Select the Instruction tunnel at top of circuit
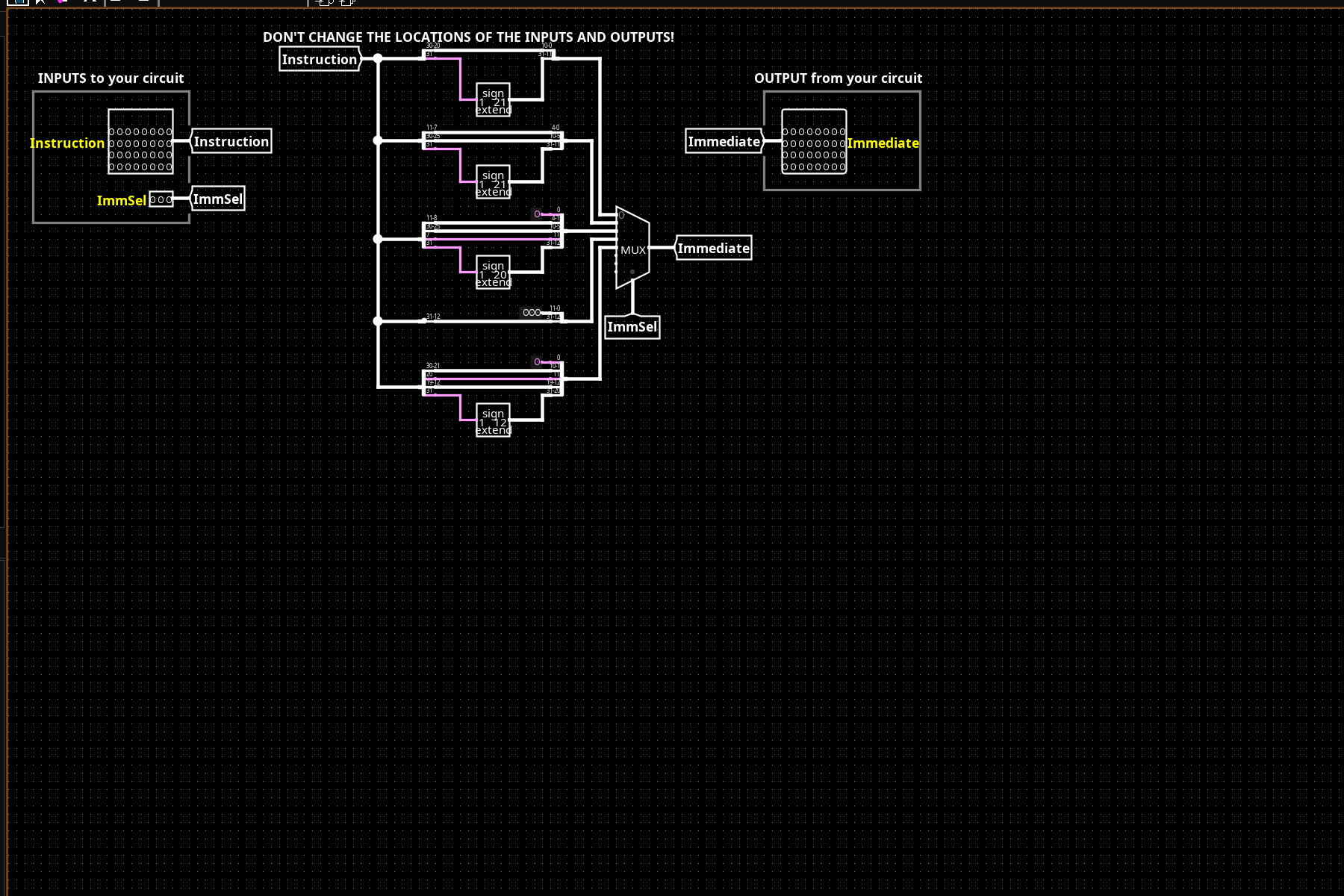The height and width of the screenshot is (896, 1344). pyautogui.click(x=320, y=59)
